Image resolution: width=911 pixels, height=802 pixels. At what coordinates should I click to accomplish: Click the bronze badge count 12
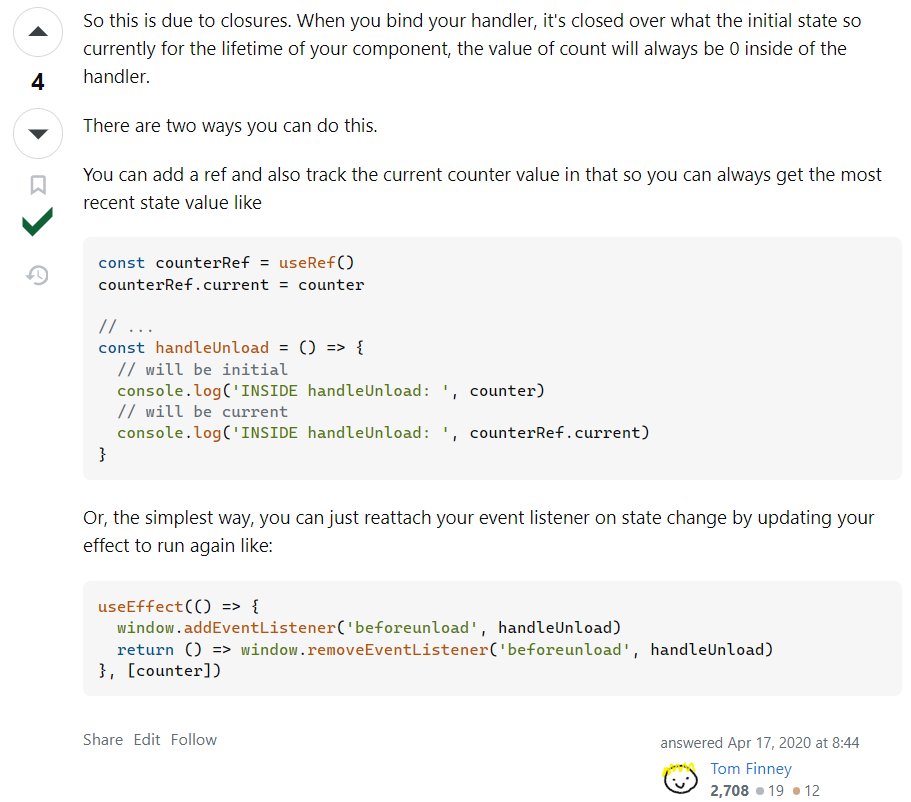pos(812,790)
